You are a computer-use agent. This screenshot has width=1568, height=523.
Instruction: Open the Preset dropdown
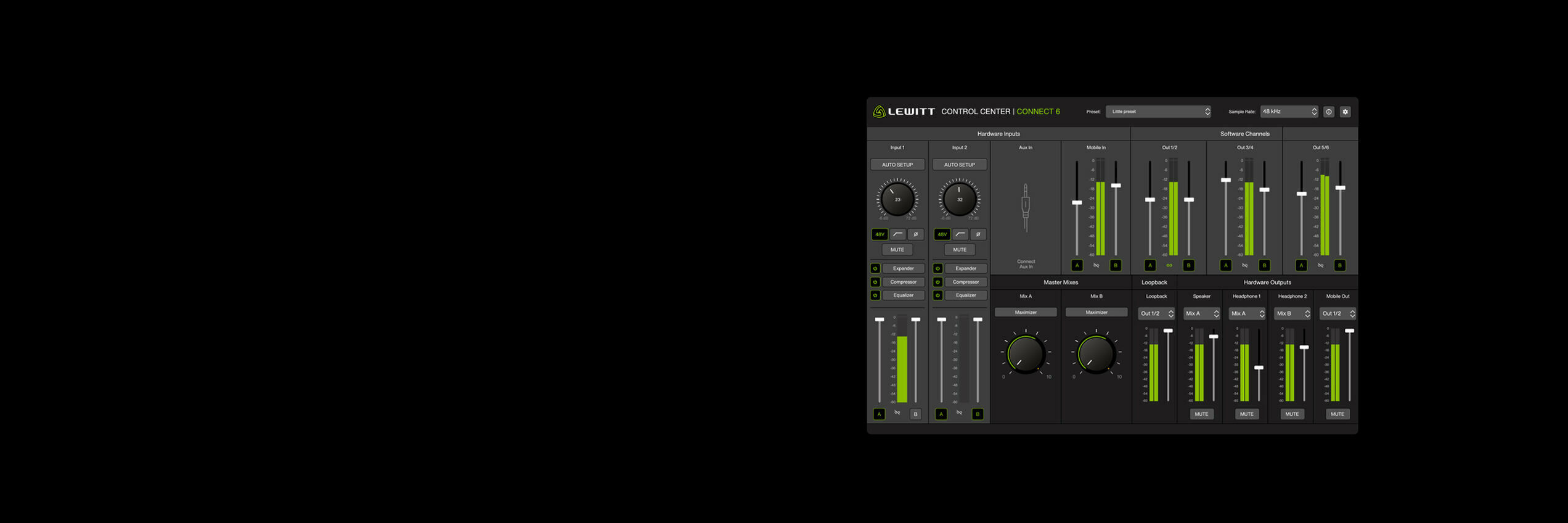coord(1158,112)
